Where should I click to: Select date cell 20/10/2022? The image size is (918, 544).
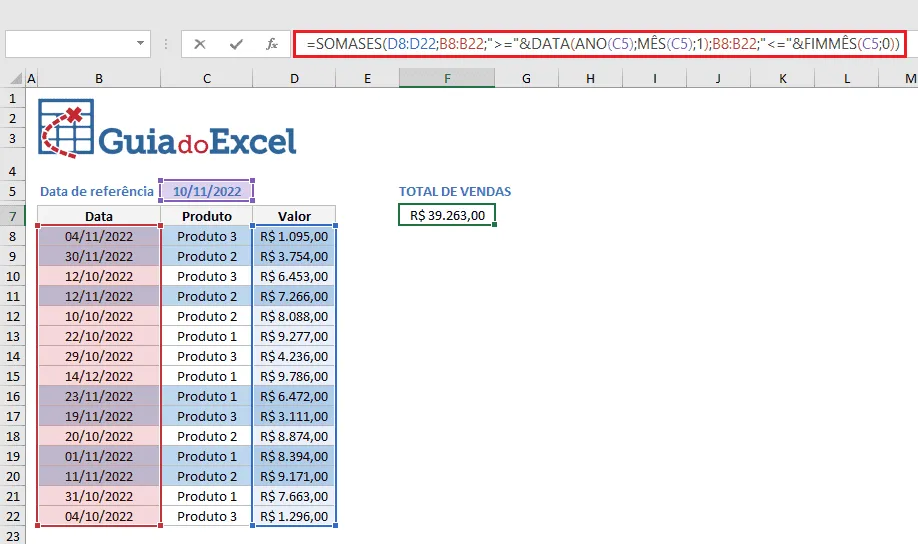99,436
